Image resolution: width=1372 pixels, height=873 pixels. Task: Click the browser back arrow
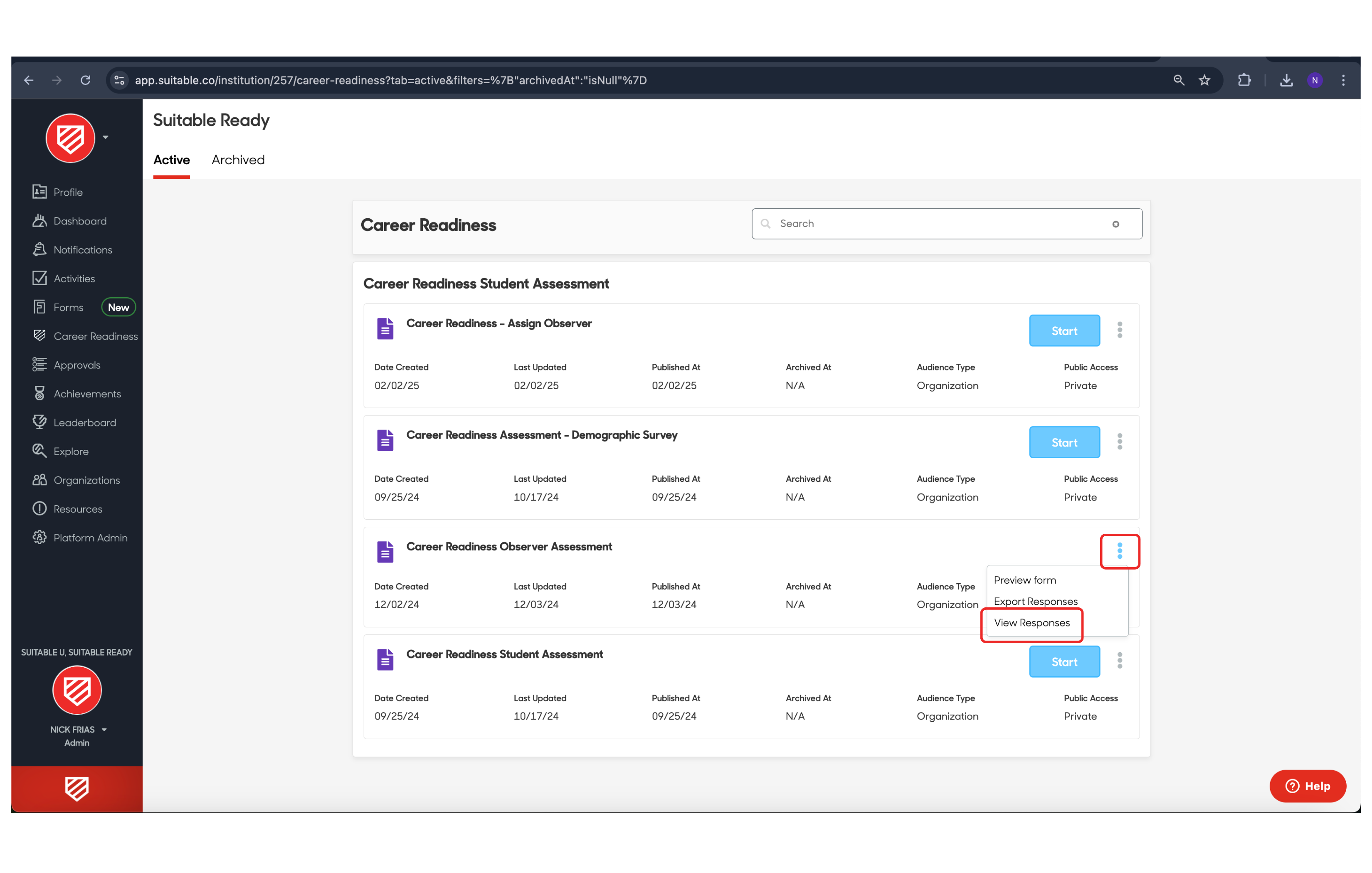29,80
